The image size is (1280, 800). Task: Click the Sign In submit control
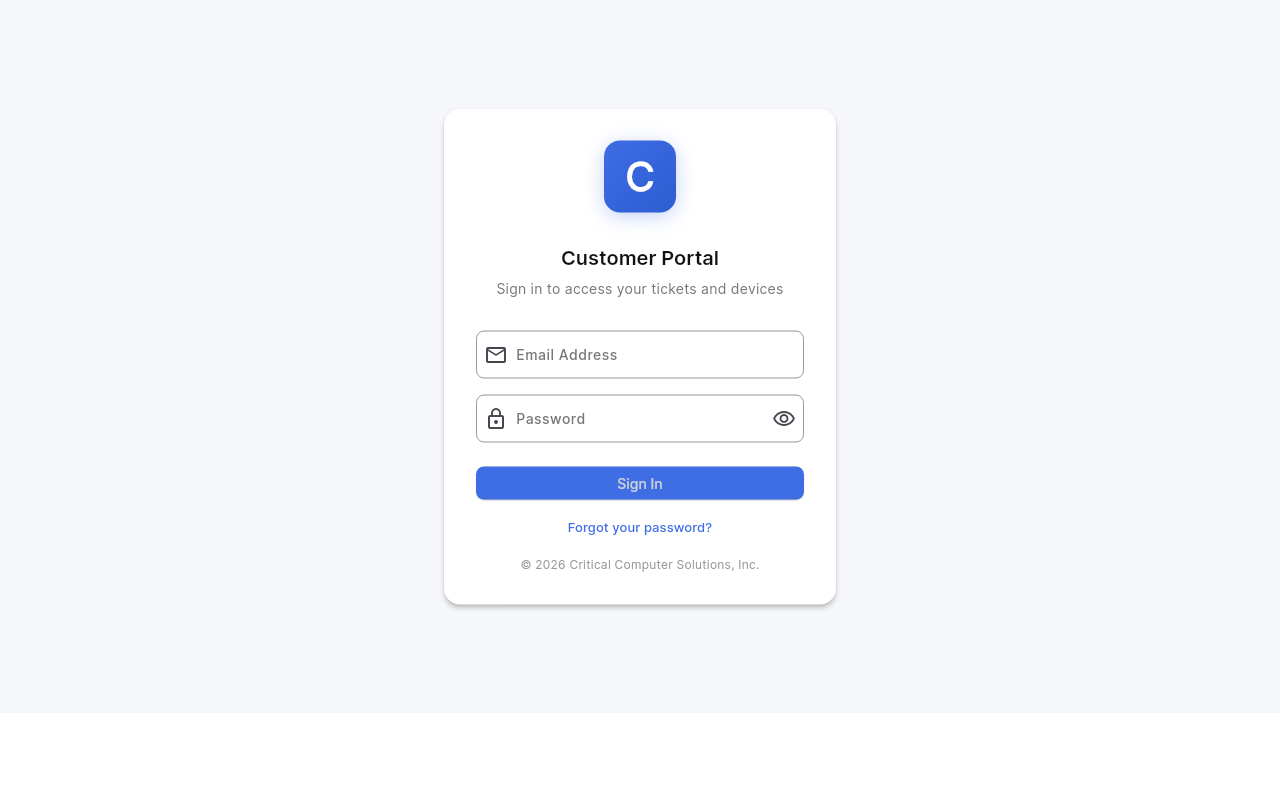point(639,483)
